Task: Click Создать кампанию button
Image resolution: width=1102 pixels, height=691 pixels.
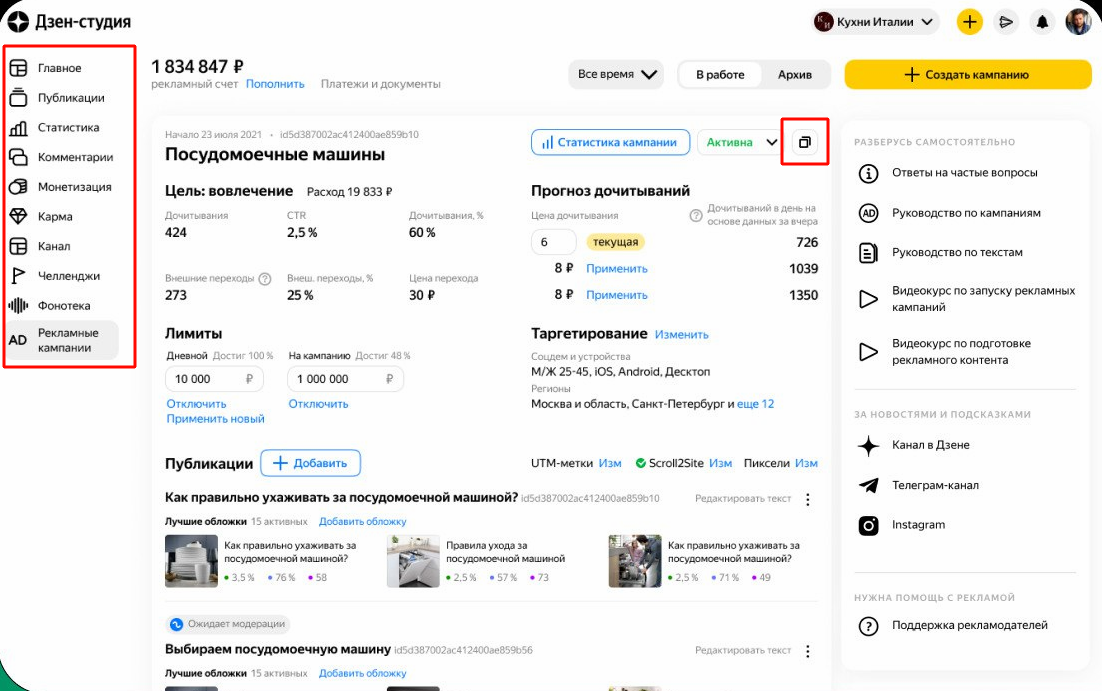Action: (968, 75)
